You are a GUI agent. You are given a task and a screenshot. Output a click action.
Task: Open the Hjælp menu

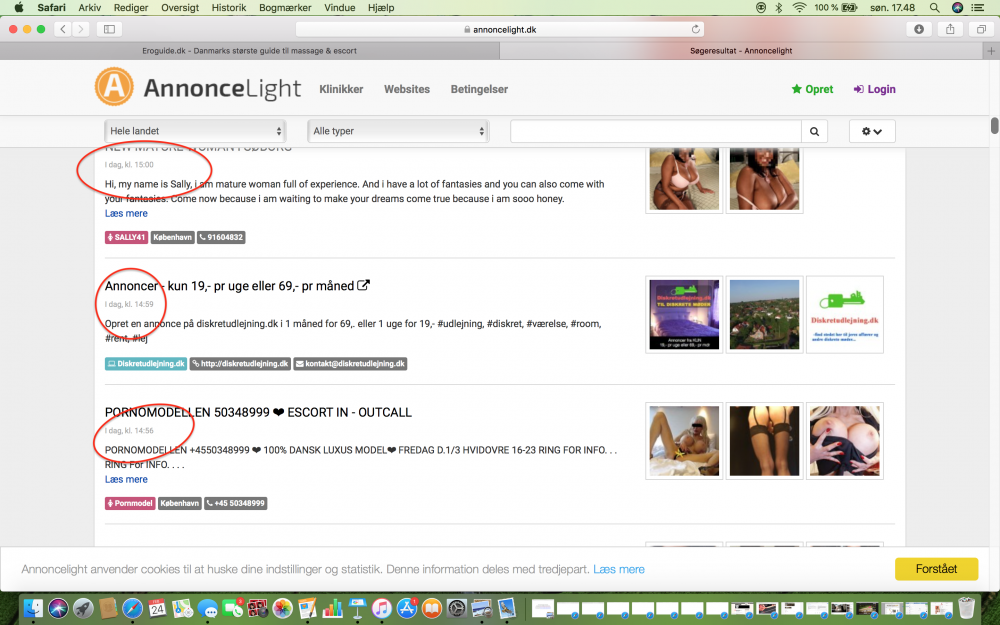(x=381, y=8)
